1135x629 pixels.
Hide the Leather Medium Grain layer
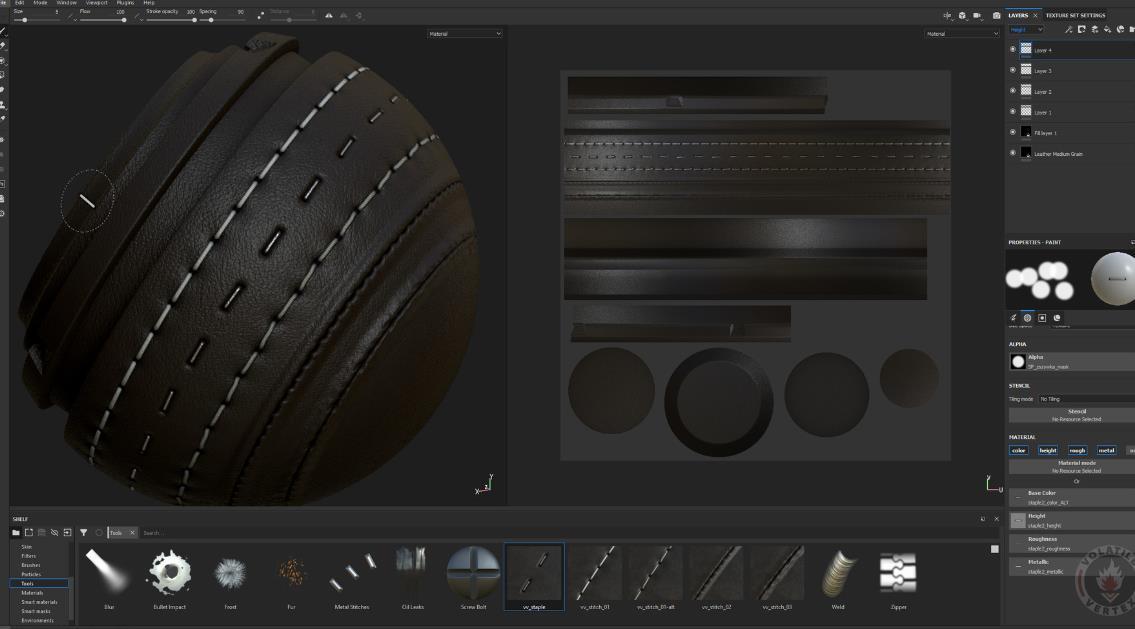click(1012, 153)
